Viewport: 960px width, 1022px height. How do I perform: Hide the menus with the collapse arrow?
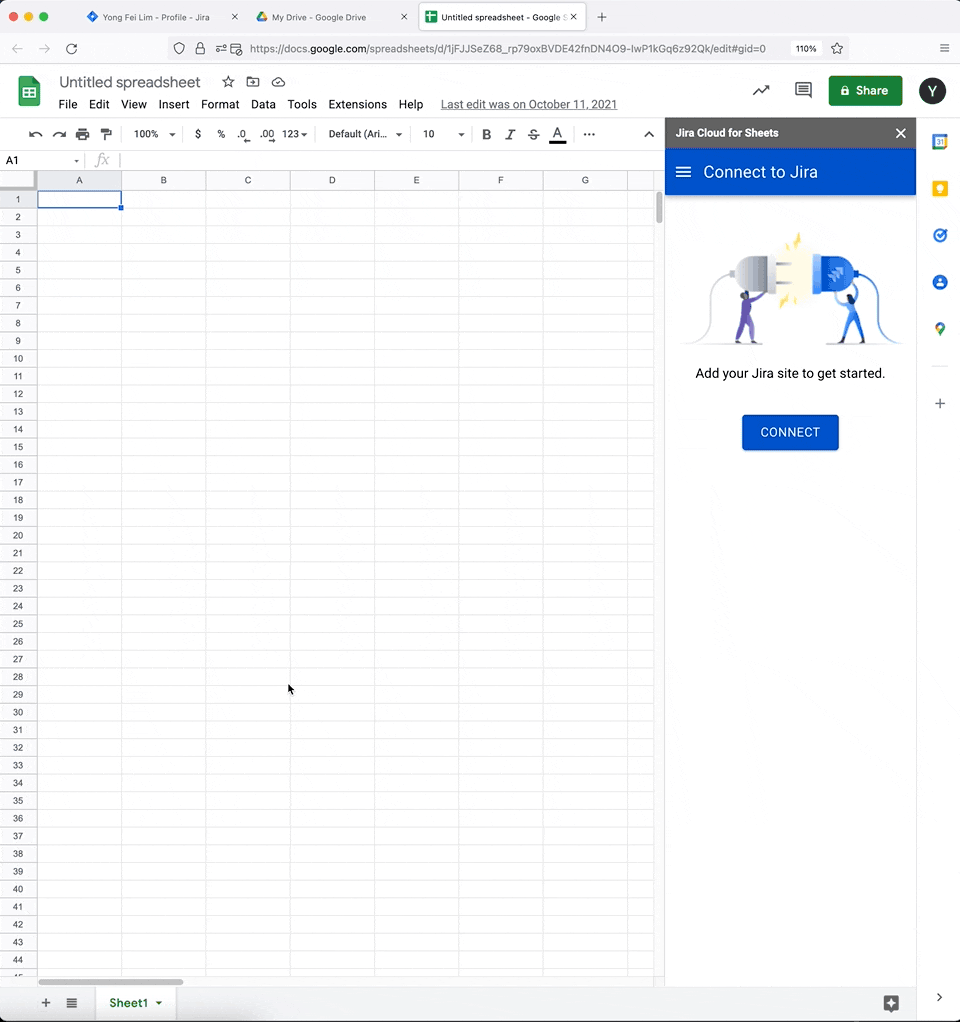coord(649,134)
